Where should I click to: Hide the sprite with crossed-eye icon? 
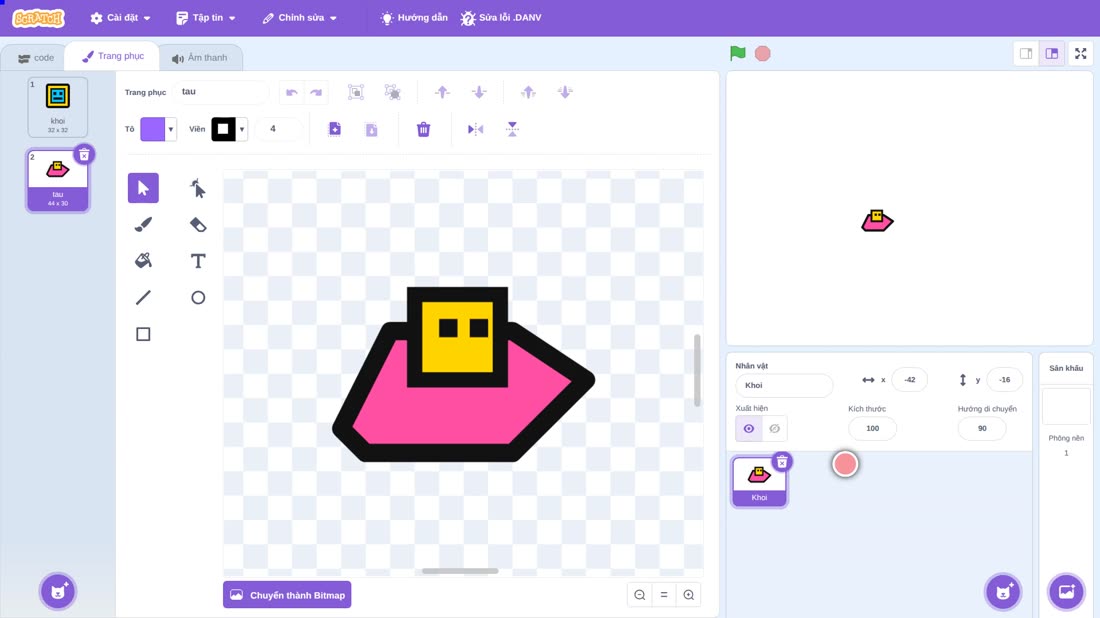click(x=774, y=429)
